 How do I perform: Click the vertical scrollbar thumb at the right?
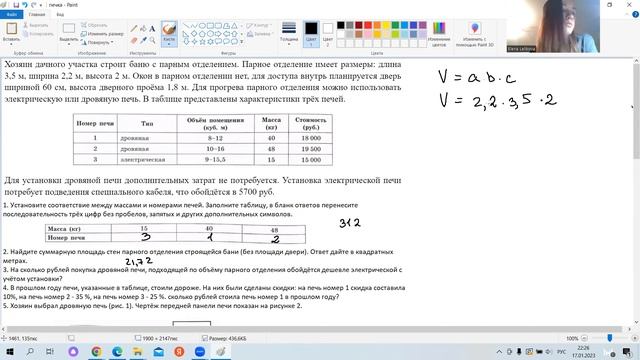point(636,110)
